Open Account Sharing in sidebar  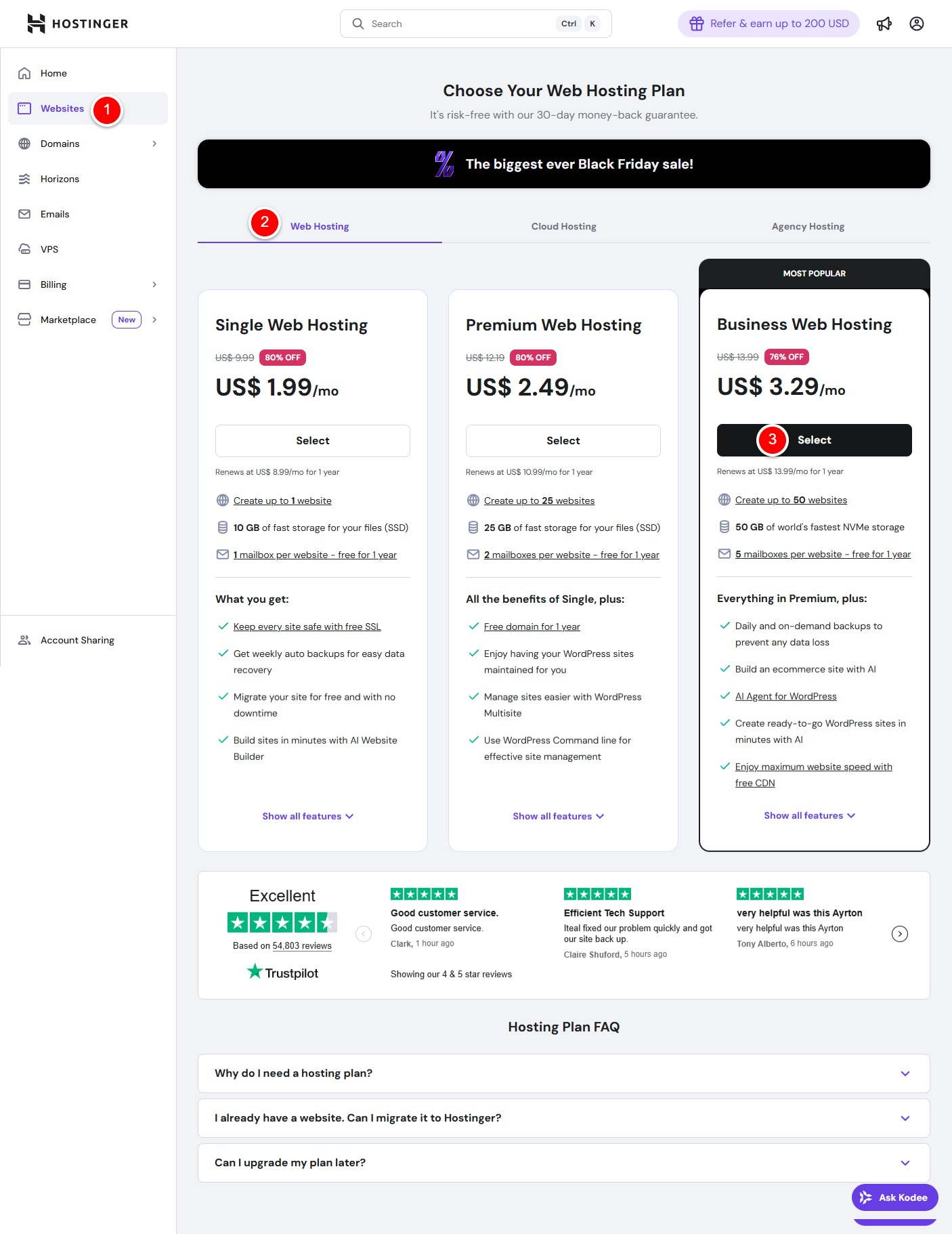(77, 640)
